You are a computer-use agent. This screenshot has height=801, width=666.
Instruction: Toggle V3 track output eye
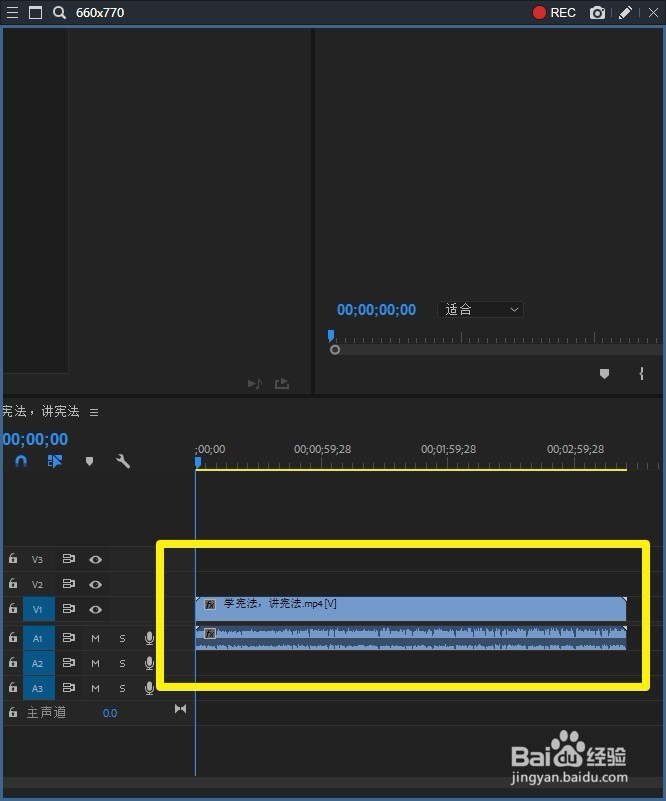(96, 559)
